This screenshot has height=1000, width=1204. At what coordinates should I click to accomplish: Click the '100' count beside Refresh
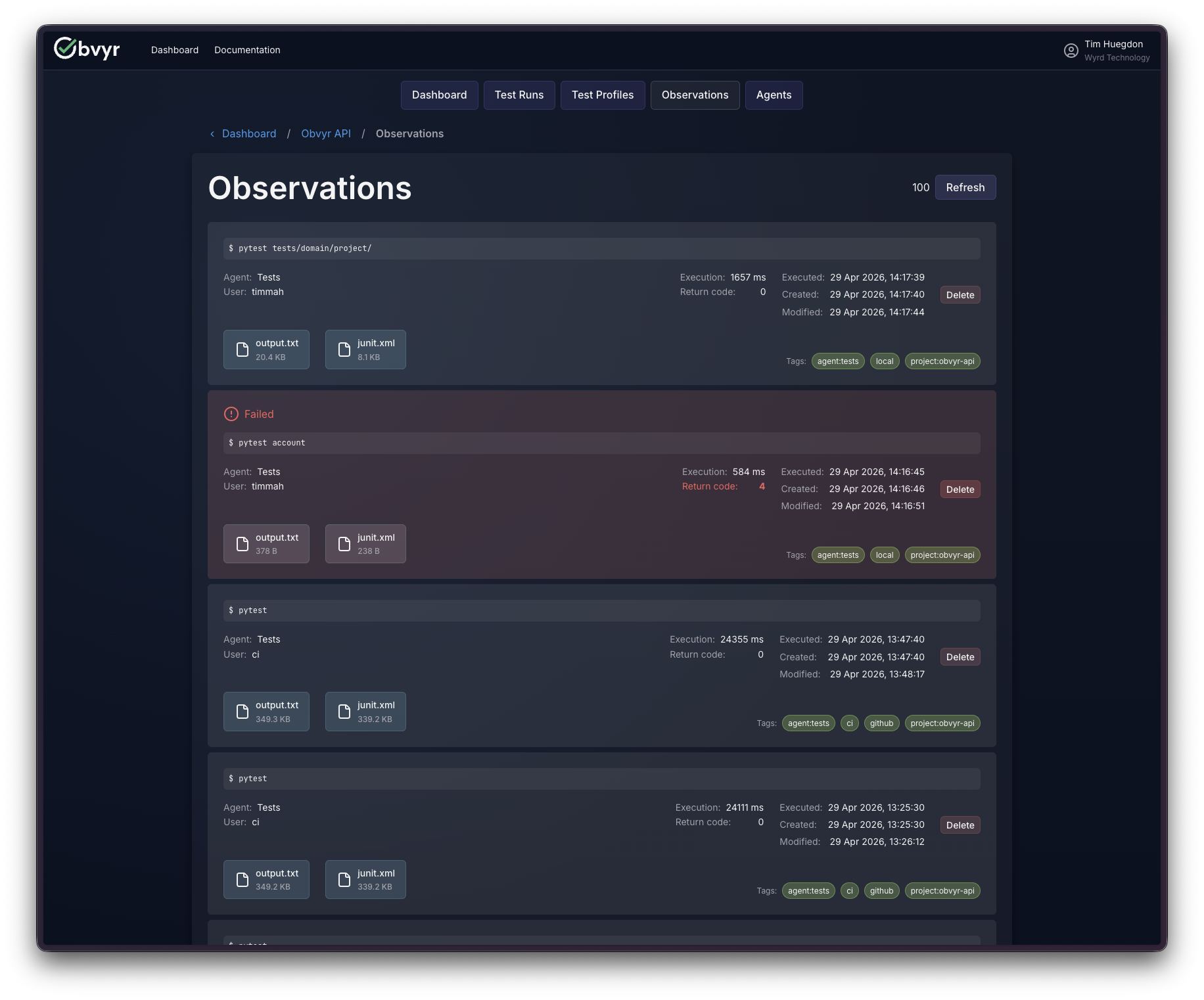921,187
